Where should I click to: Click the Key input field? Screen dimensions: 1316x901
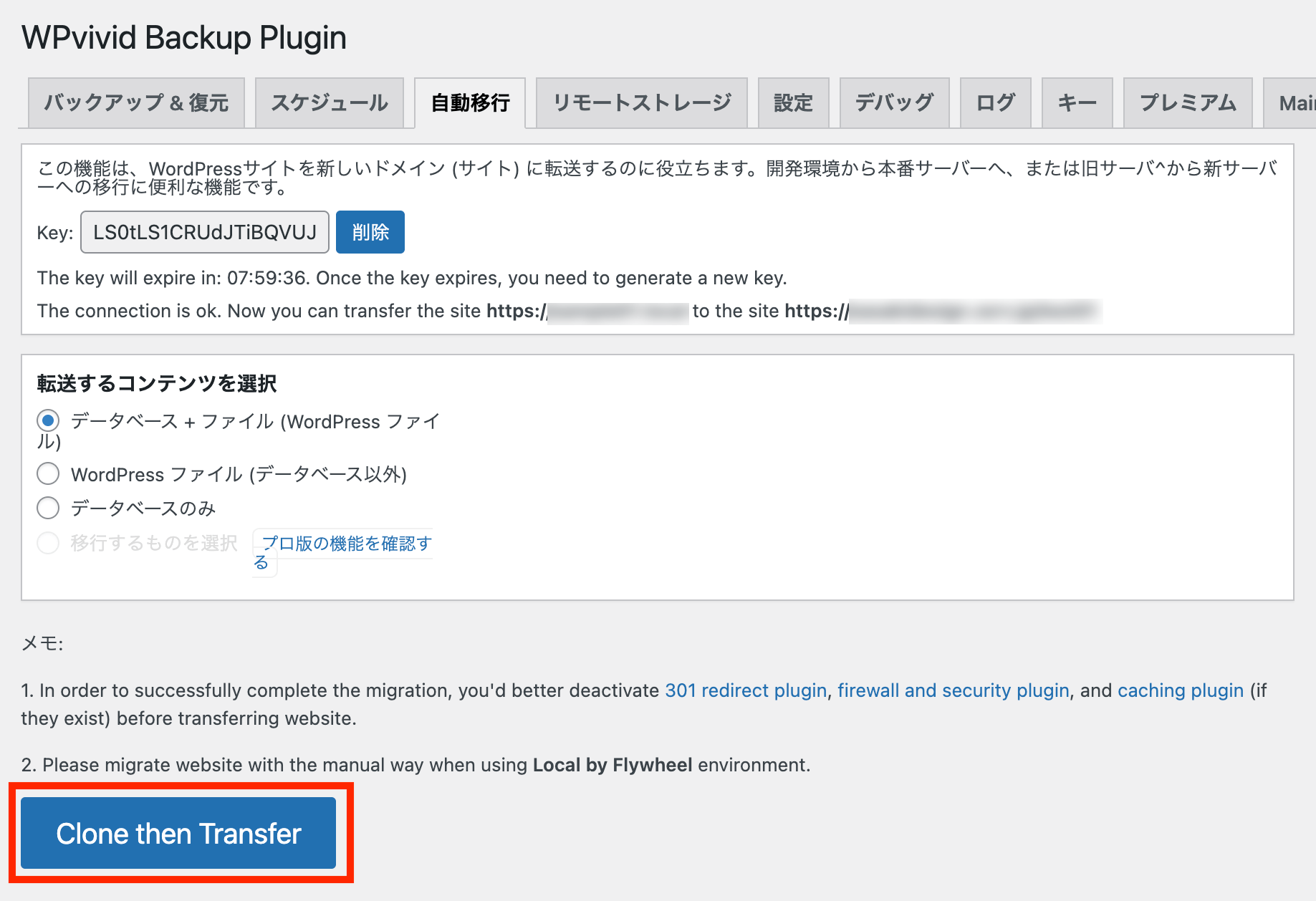[205, 232]
